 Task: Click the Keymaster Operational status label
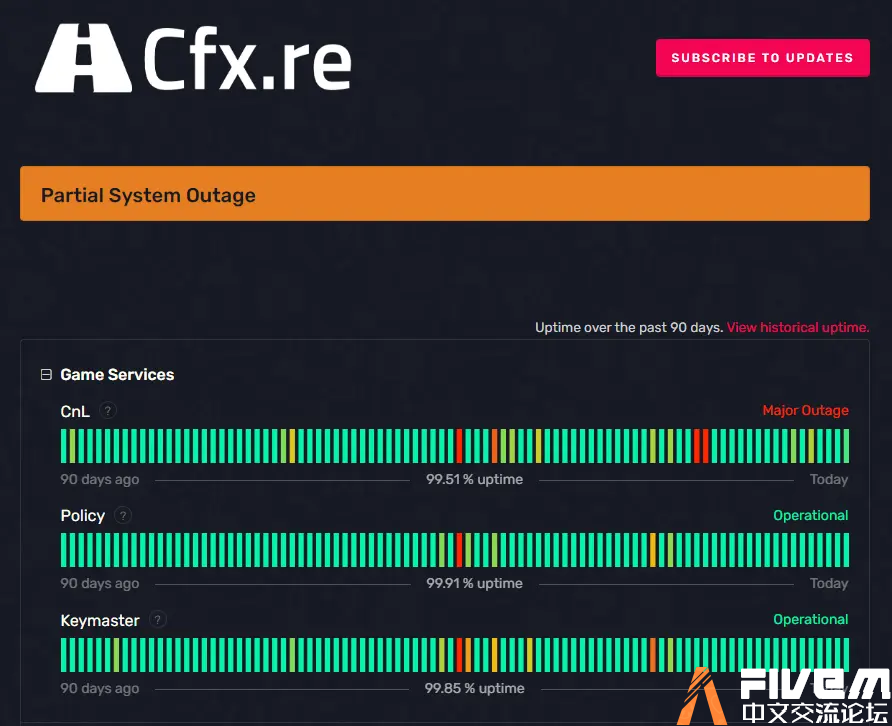811,620
